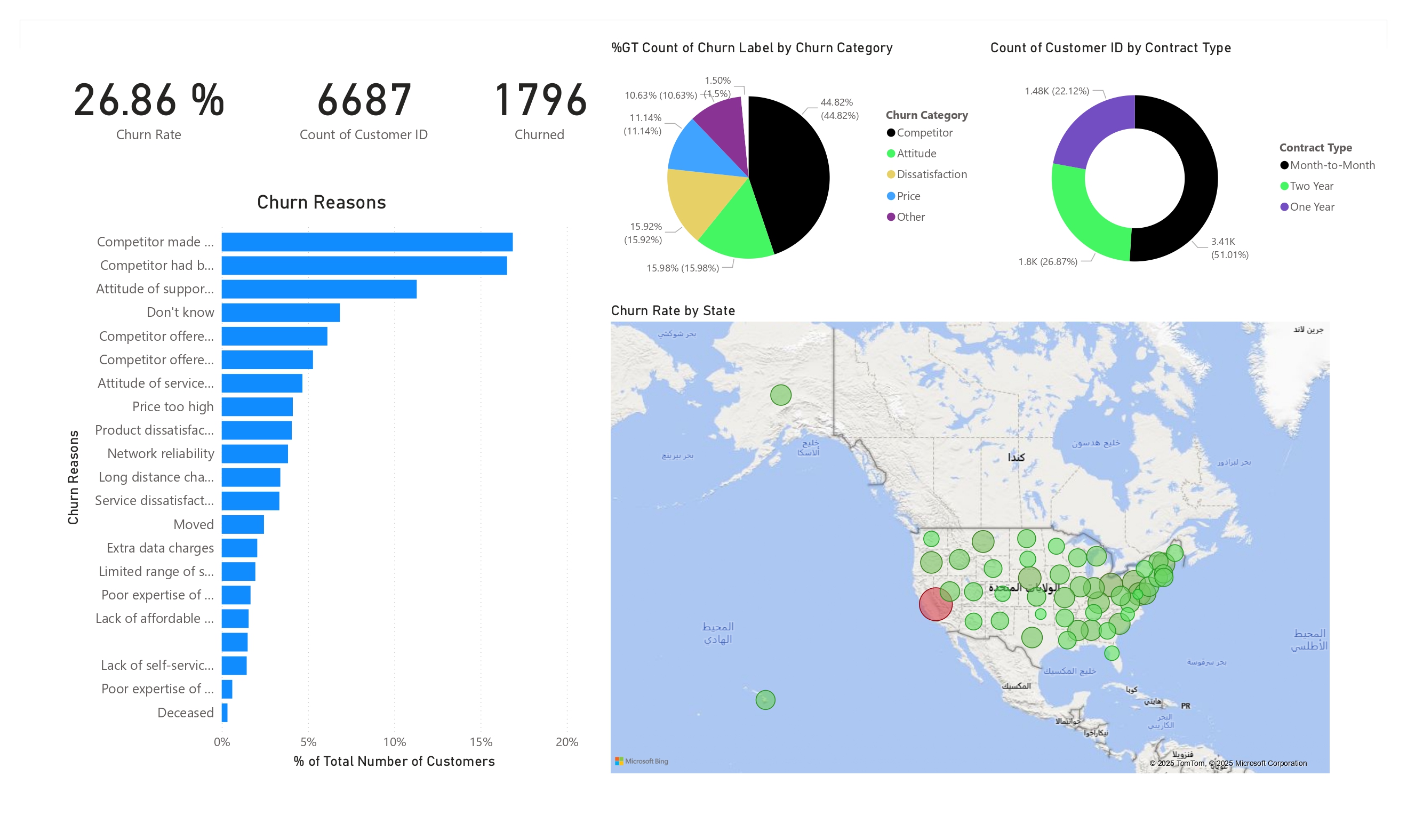Screen dimensions: 1407x840
Task: Click the Deceased bar in chart
Action: (225, 713)
